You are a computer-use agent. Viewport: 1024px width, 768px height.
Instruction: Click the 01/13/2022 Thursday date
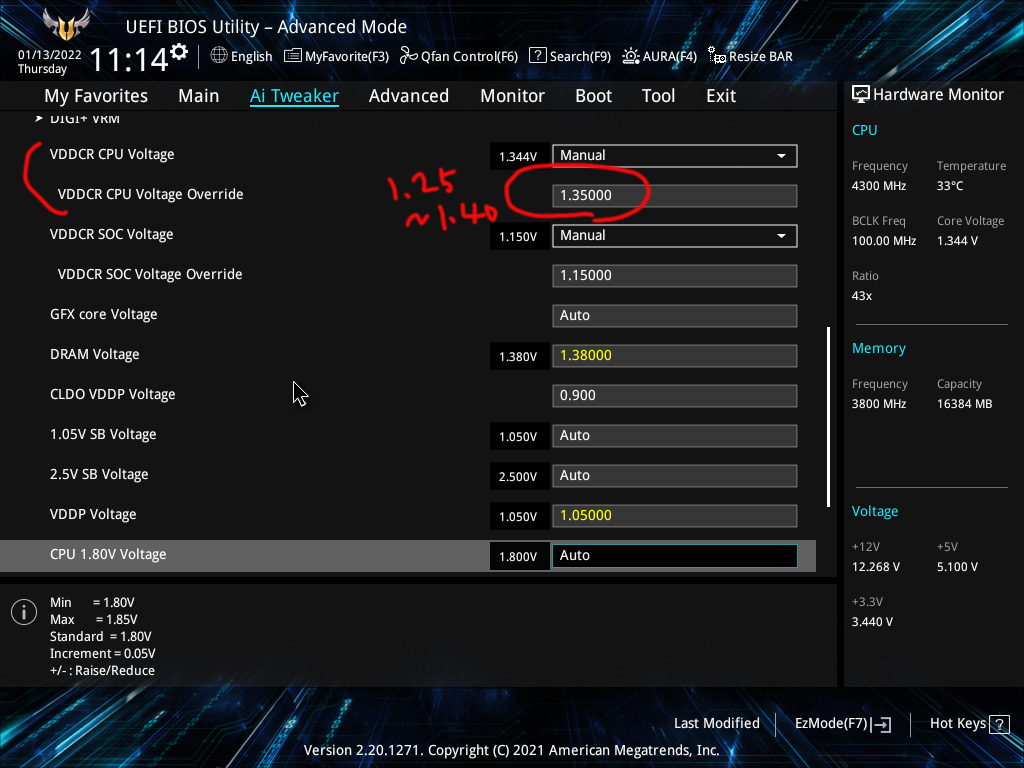tap(50, 62)
